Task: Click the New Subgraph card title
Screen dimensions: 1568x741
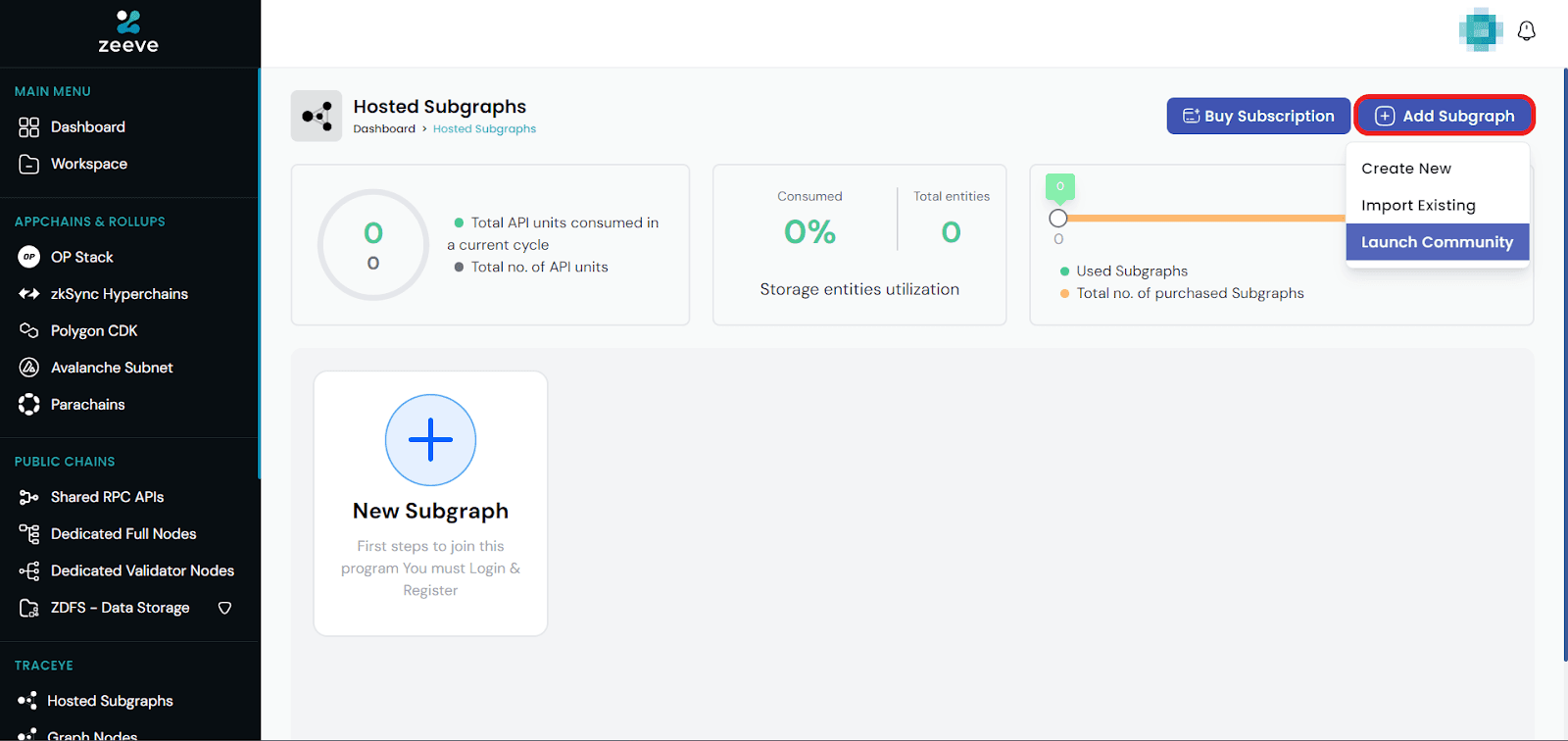Action: tap(430, 511)
